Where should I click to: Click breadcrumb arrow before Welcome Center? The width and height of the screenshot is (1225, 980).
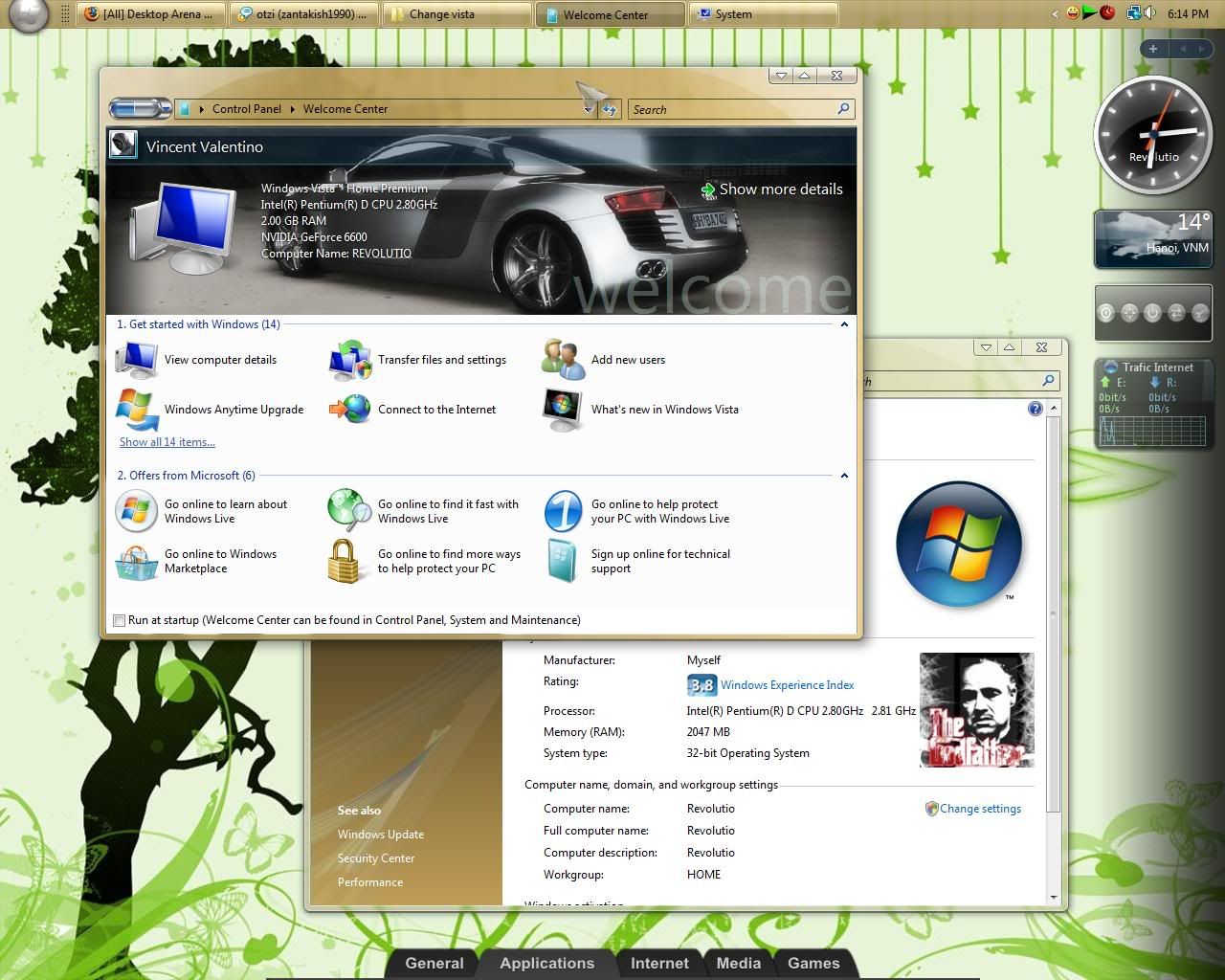[x=293, y=109]
